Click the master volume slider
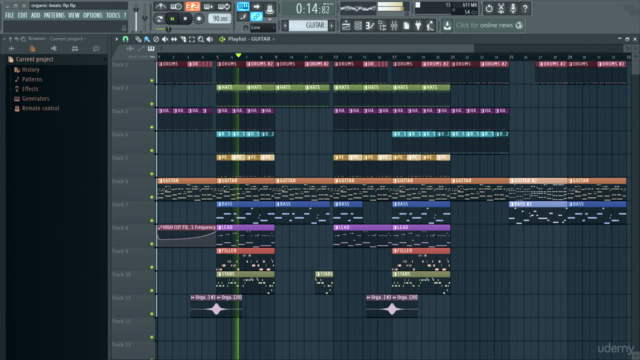The image size is (640, 360). [x=136, y=18]
